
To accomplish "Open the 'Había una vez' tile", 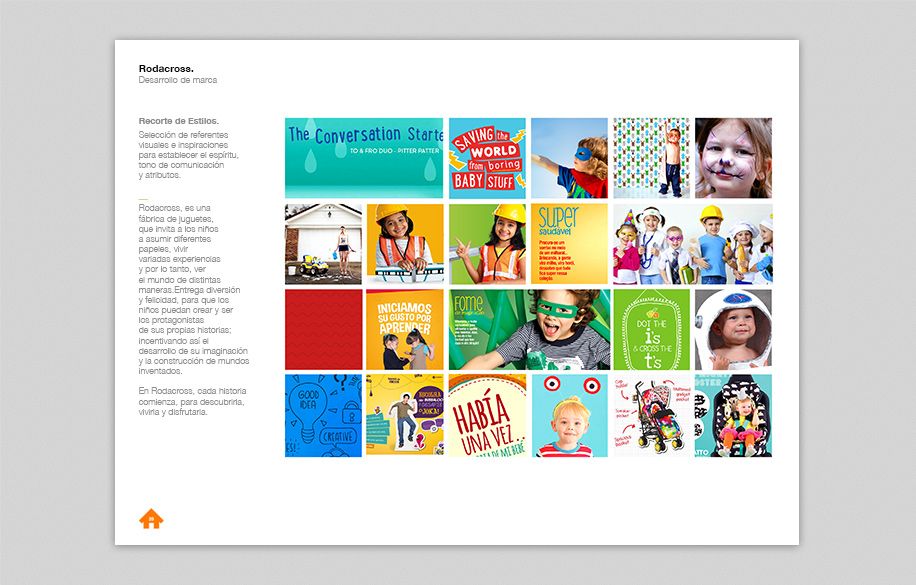I will coord(487,416).
